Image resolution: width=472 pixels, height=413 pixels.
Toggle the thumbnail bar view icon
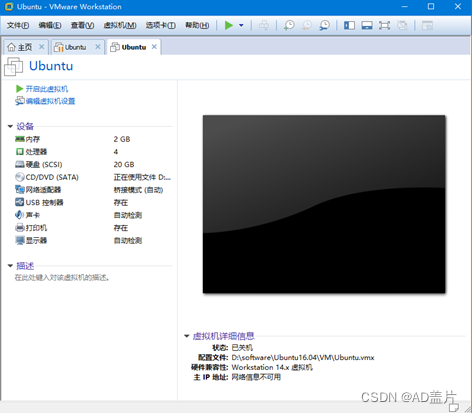click(367, 25)
